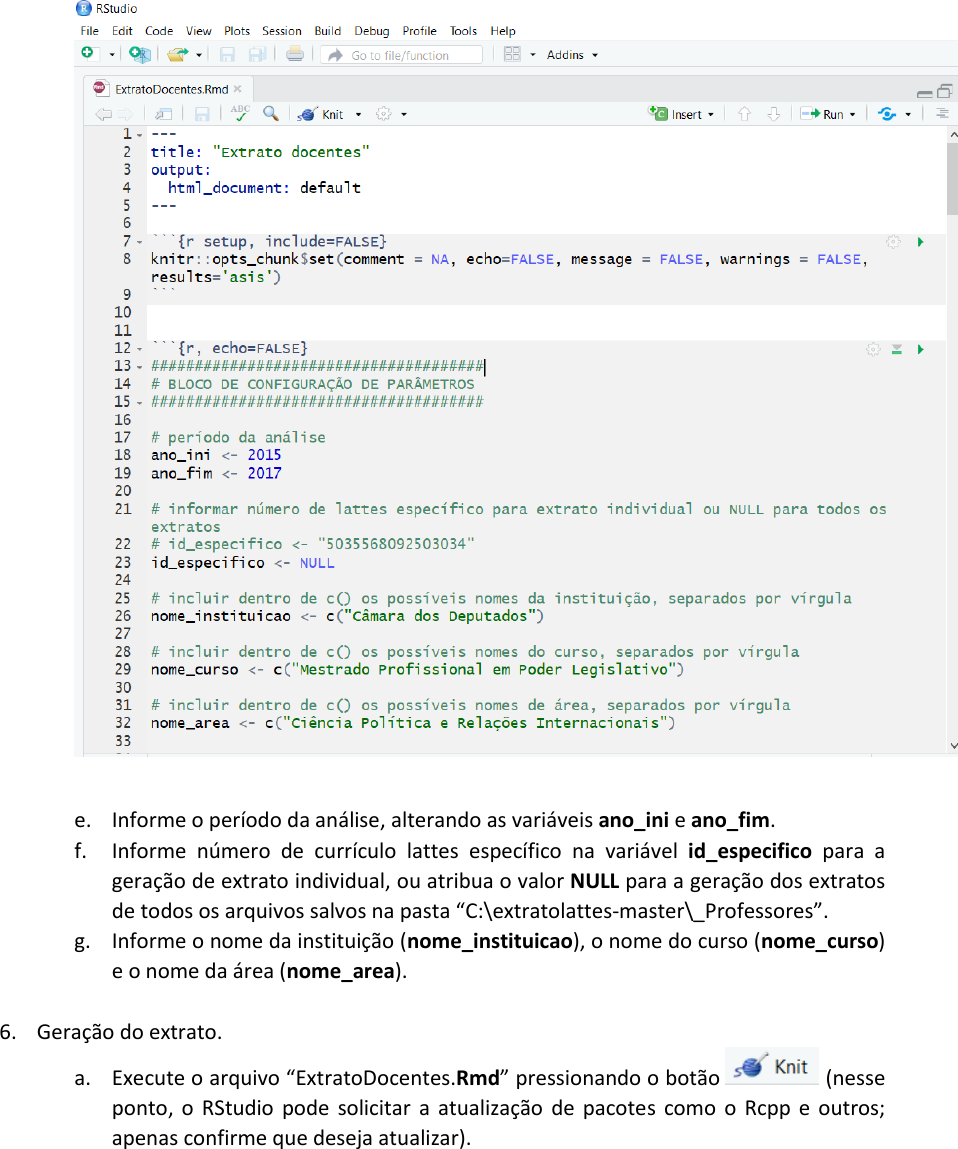Click the forward navigation arrow in the editor
This screenshot has height=1149, width=958.
pyautogui.click(x=125, y=114)
